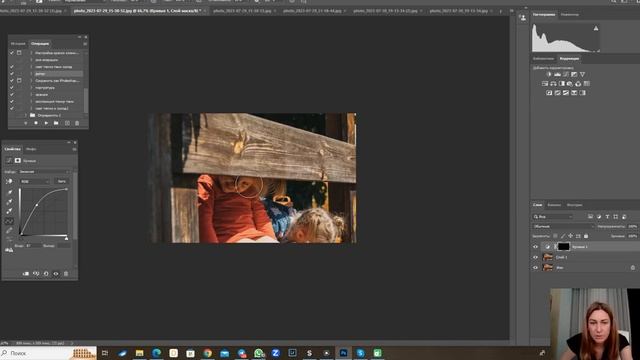The width and height of the screenshot is (640, 360).
Task: Create a new action set folder
Action: coord(56,123)
